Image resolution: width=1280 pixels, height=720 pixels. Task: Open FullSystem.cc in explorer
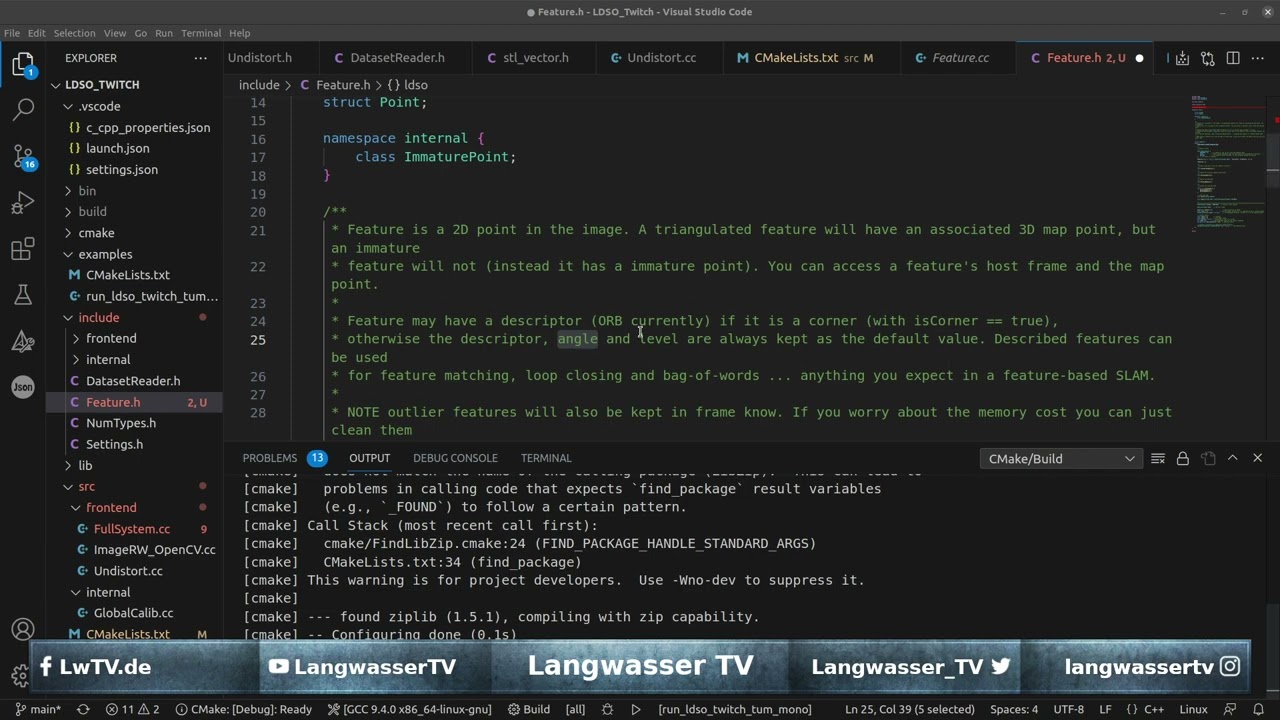131,529
